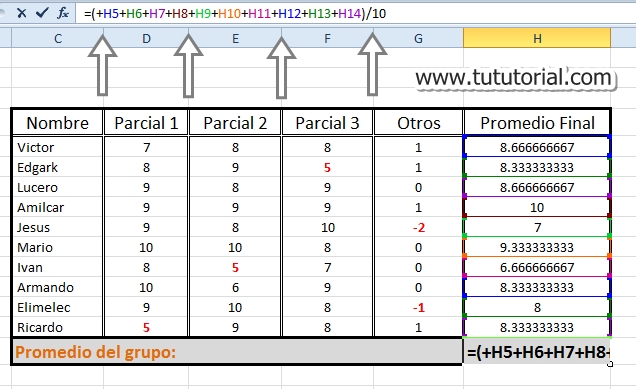Image resolution: width=636 pixels, height=389 pixels.
Task: Click the Parcial 1 header cell
Action: pyautogui.click(x=146, y=123)
